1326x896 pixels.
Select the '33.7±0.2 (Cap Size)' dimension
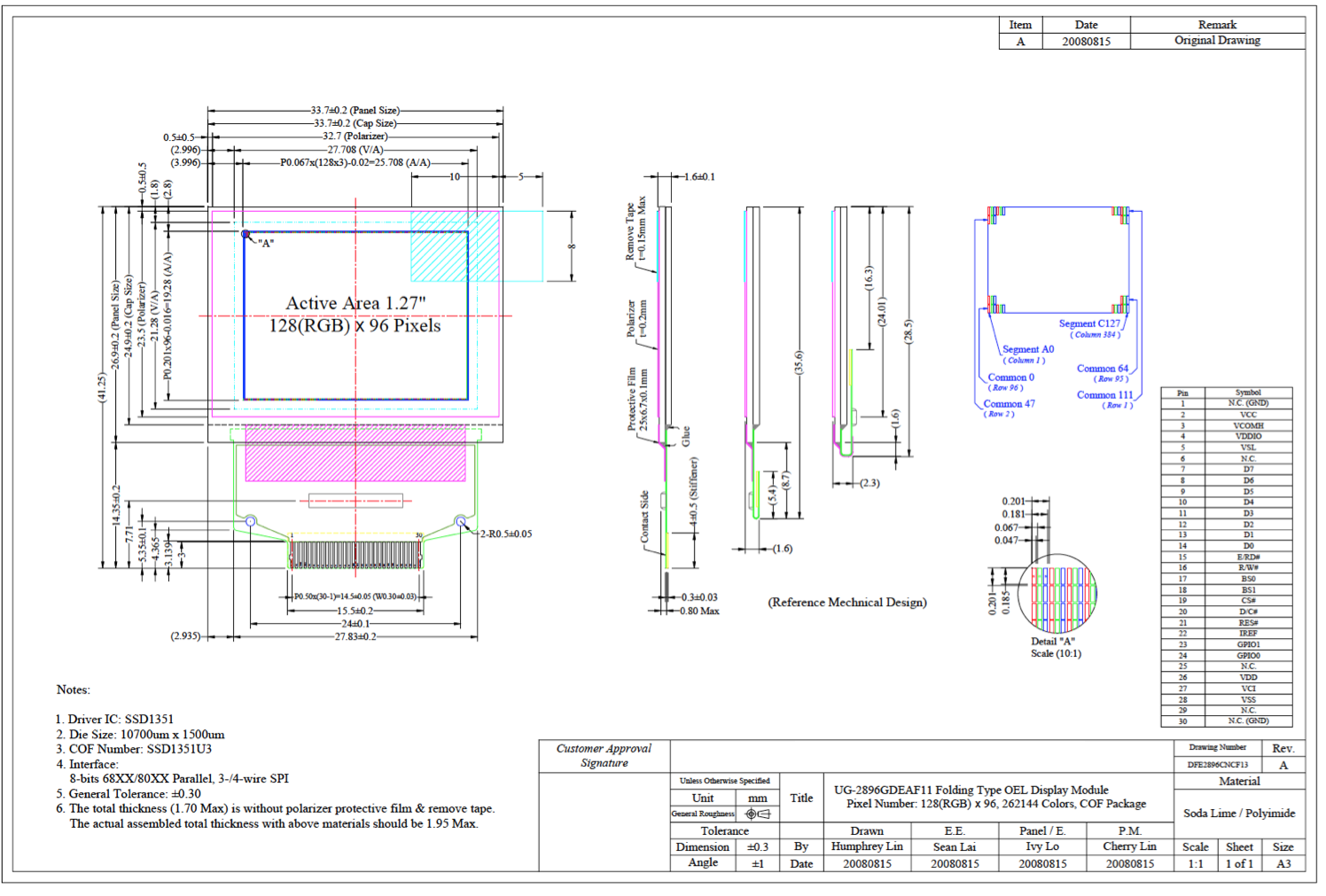pyautogui.click(x=355, y=123)
